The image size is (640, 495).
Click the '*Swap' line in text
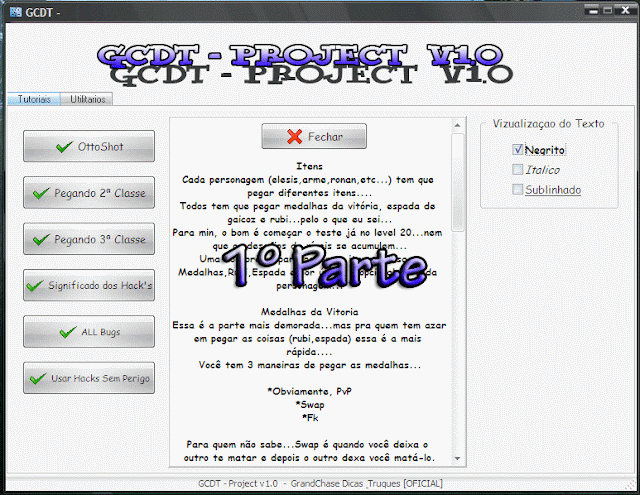tap(310, 404)
